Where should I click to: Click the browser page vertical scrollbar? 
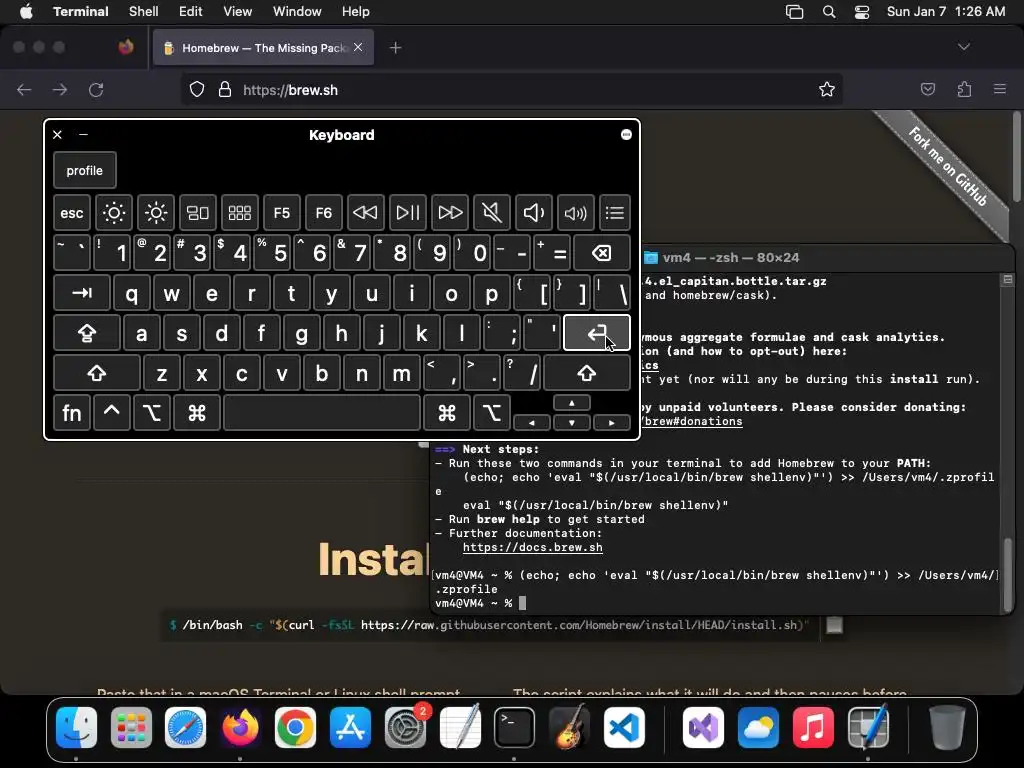tap(1016, 157)
